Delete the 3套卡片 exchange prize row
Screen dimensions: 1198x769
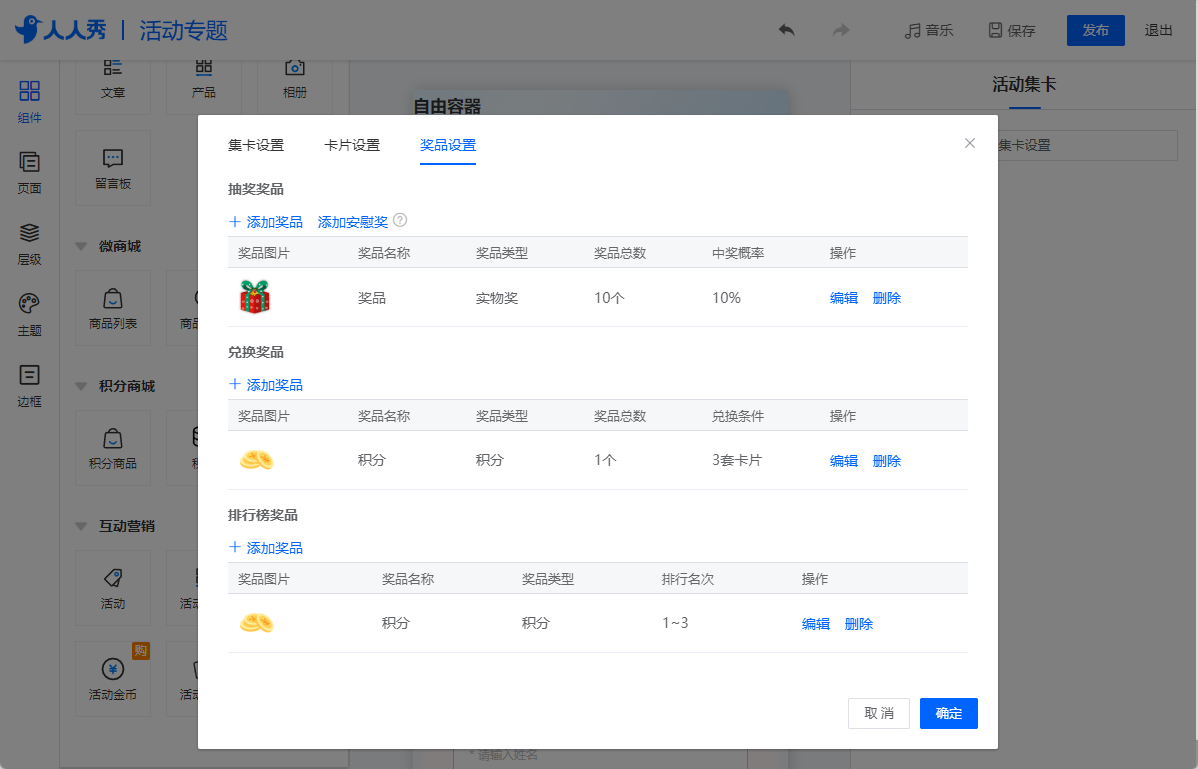[886, 460]
